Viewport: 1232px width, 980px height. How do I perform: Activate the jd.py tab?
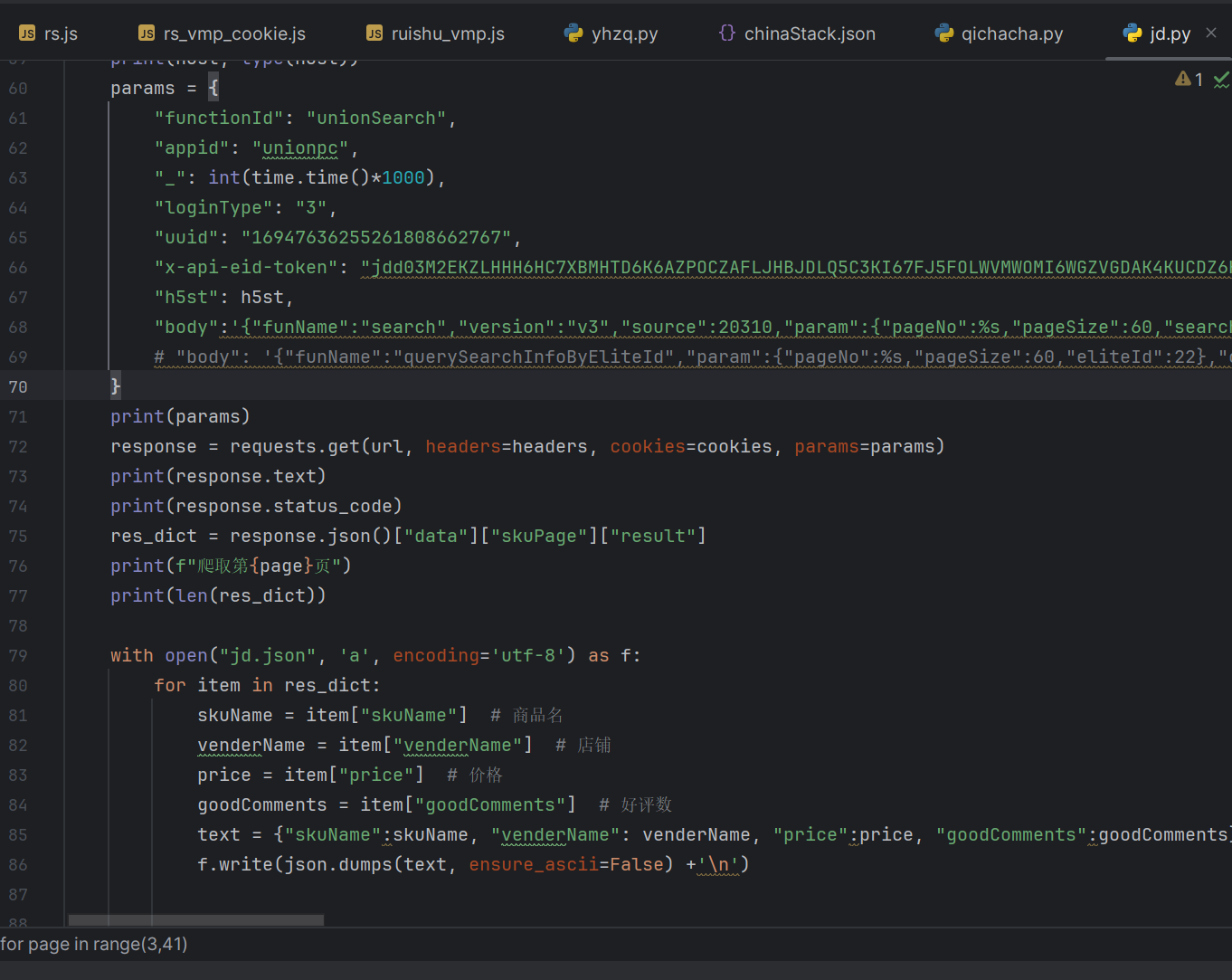1157,33
